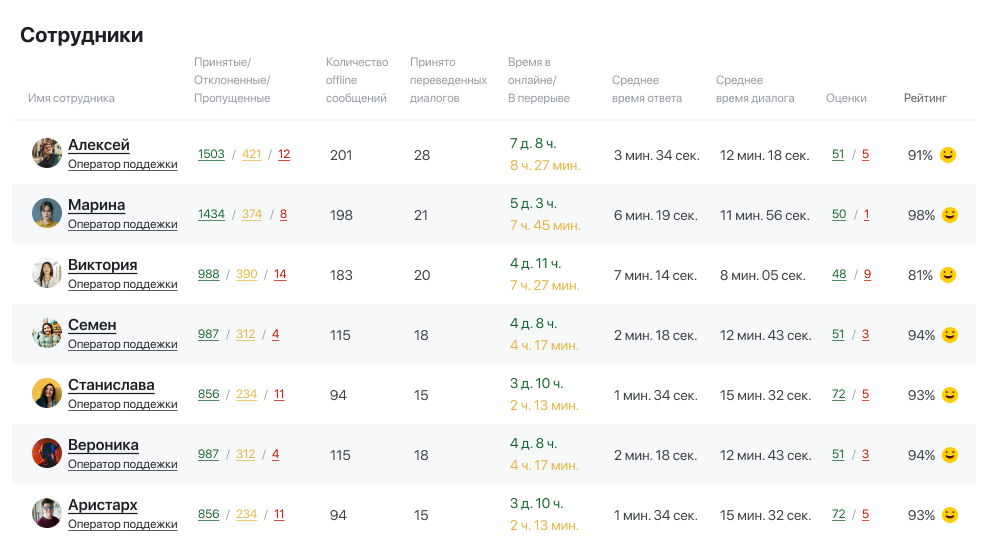This screenshot has width=1008, height=558.
Task: Click Семен's avatar photo
Action: pyautogui.click(x=47, y=333)
